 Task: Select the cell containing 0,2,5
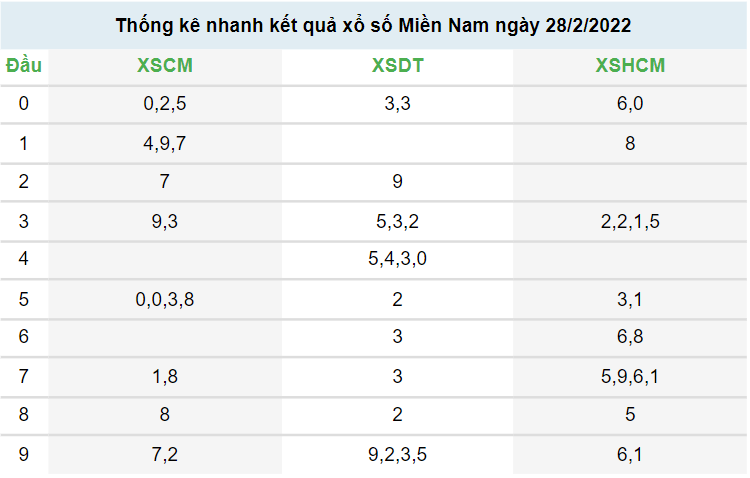click(x=165, y=103)
